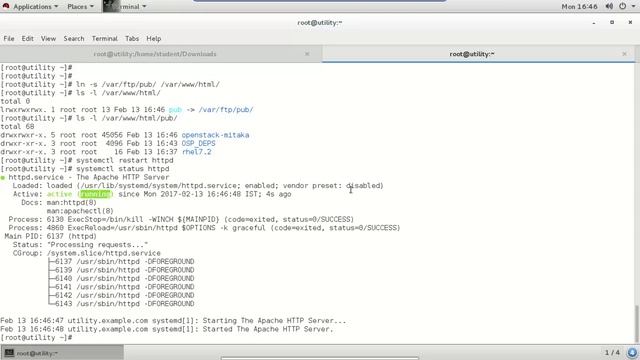Open the Terminal menu
This screenshot has height=360, width=640.
tap(104, 38)
